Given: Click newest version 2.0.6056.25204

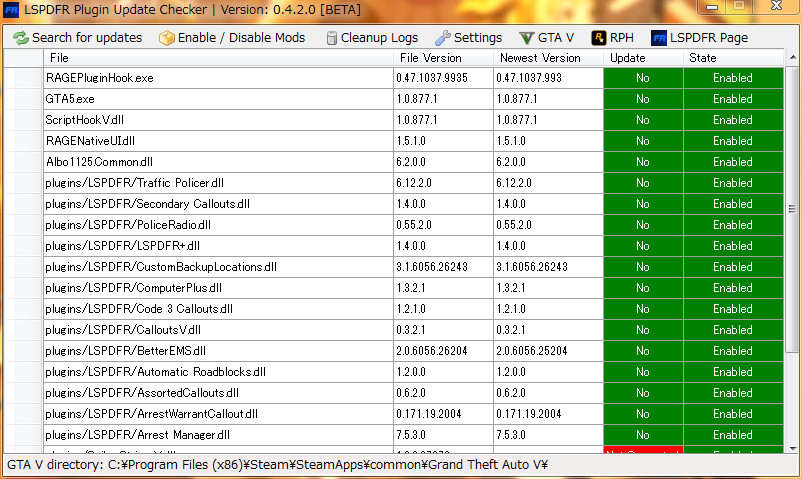Looking at the screenshot, I should click(532, 351).
